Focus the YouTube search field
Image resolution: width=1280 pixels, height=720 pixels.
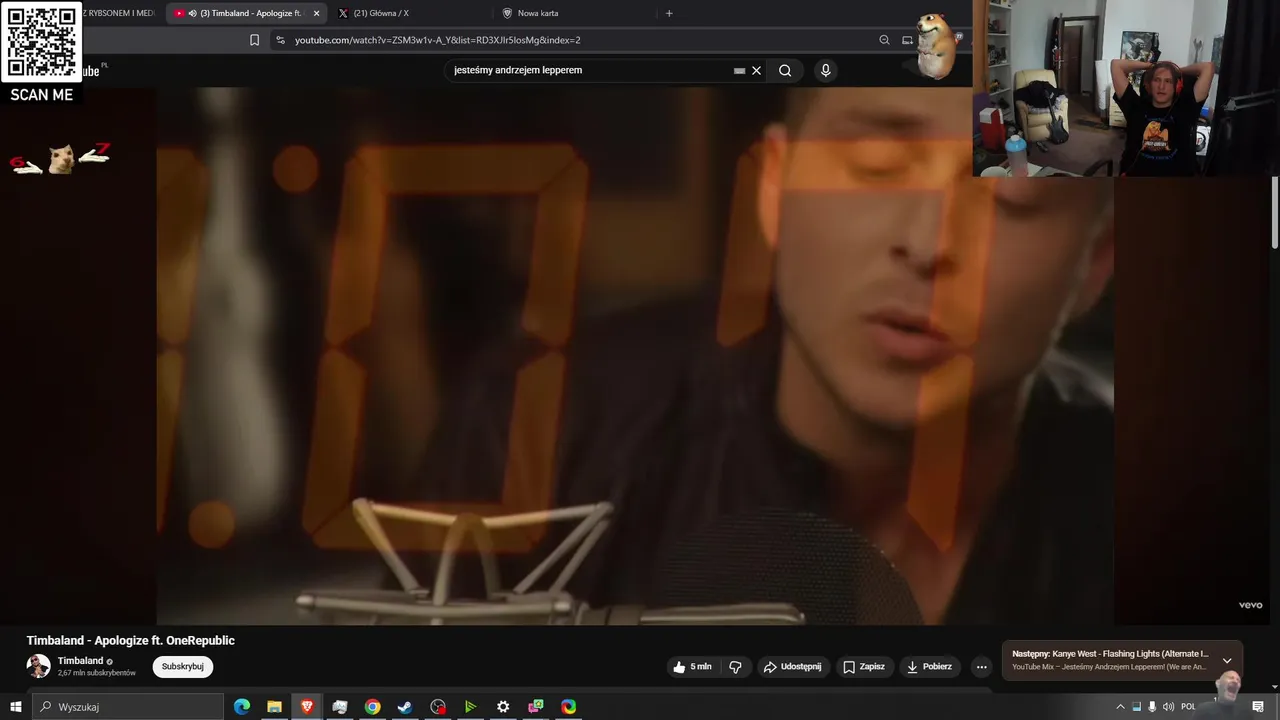pos(590,70)
